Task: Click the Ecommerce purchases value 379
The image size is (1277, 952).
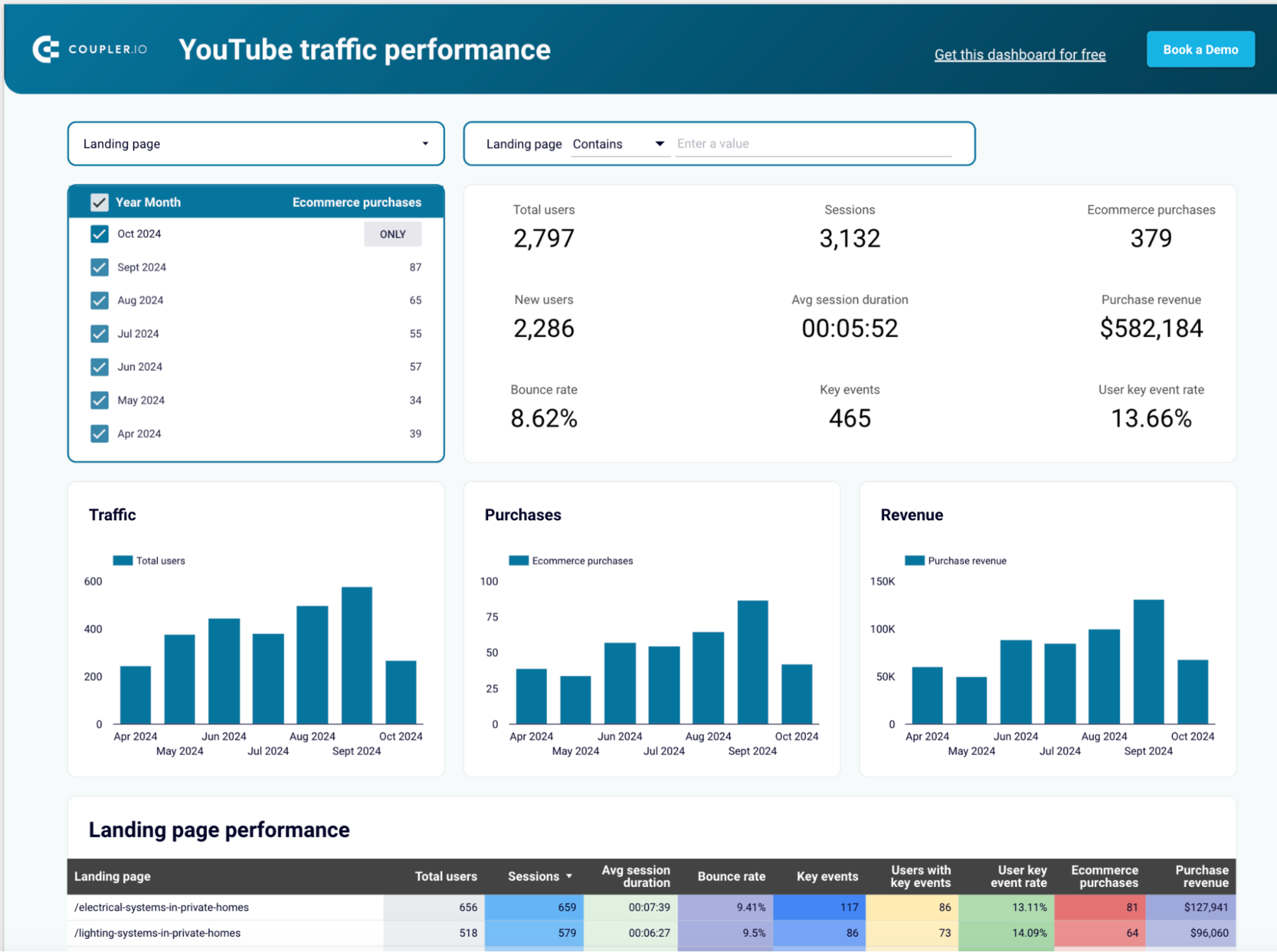Action: 1151,238
